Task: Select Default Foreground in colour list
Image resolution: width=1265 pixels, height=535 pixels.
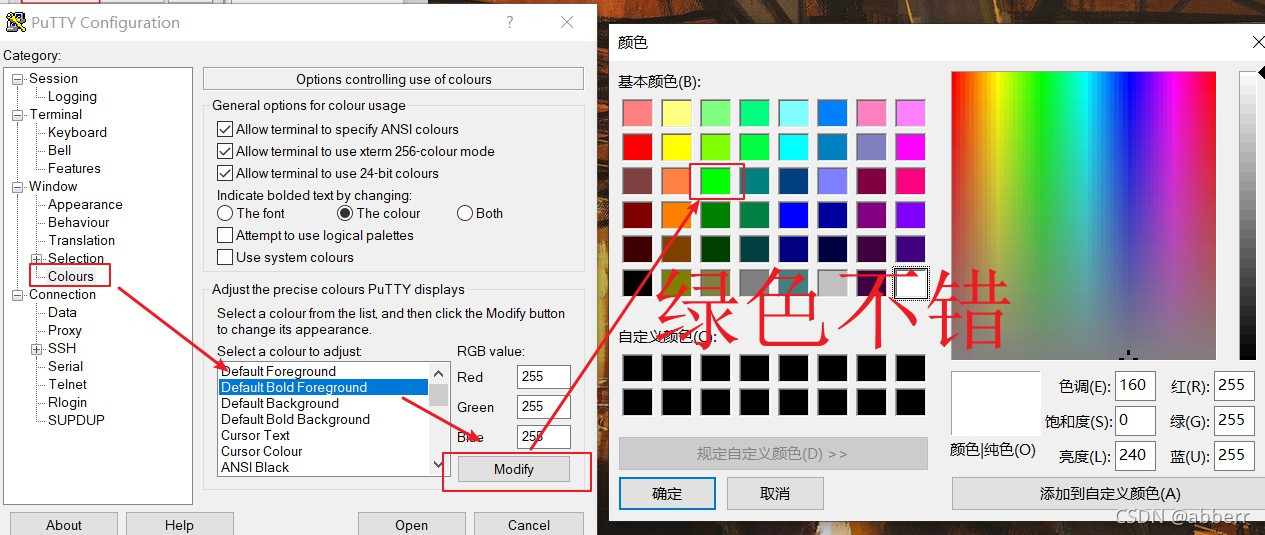Action: pos(324,371)
